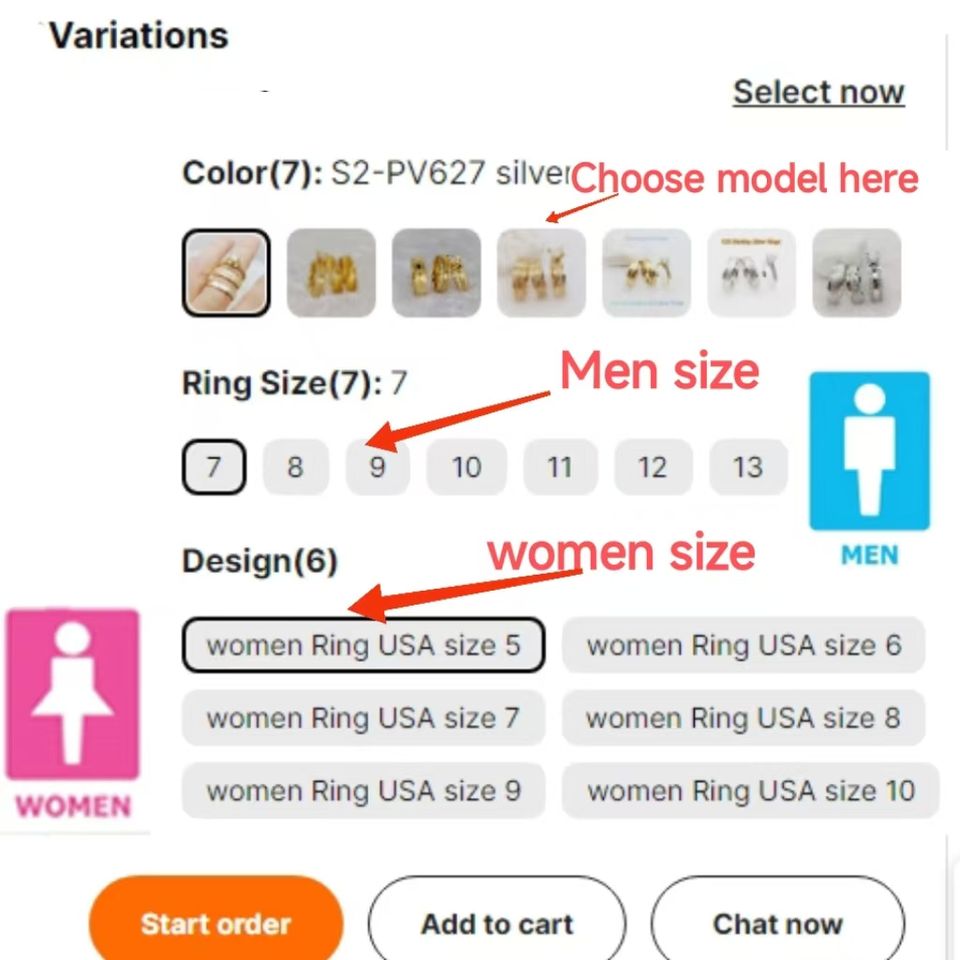Select the first ring-on-finger color thumbnail
This screenshot has width=960, height=960.
click(226, 273)
